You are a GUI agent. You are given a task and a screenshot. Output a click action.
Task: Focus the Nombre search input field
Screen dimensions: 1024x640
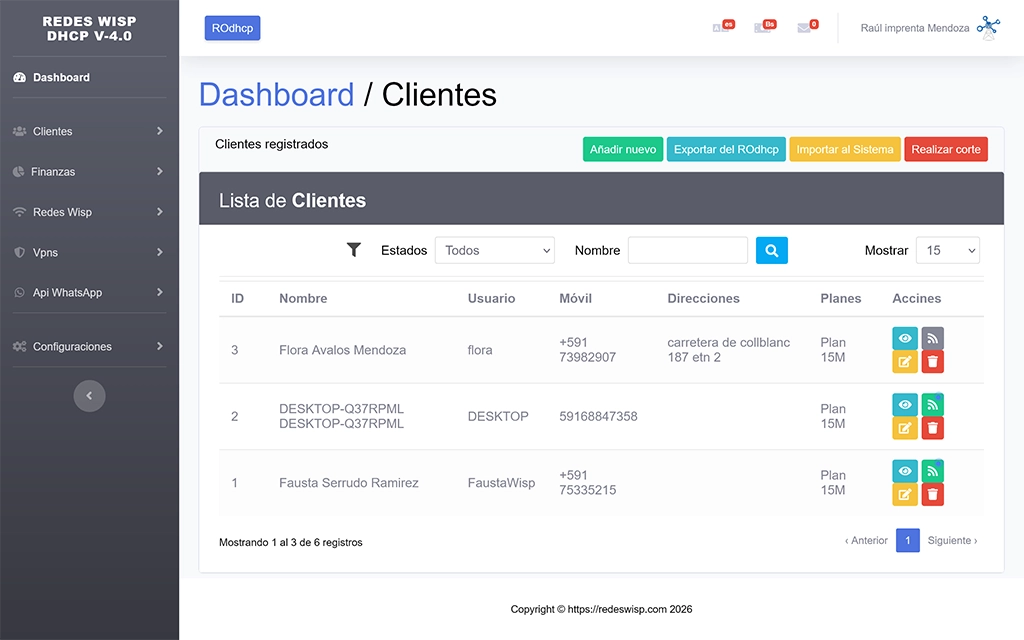[x=687, y=250]
